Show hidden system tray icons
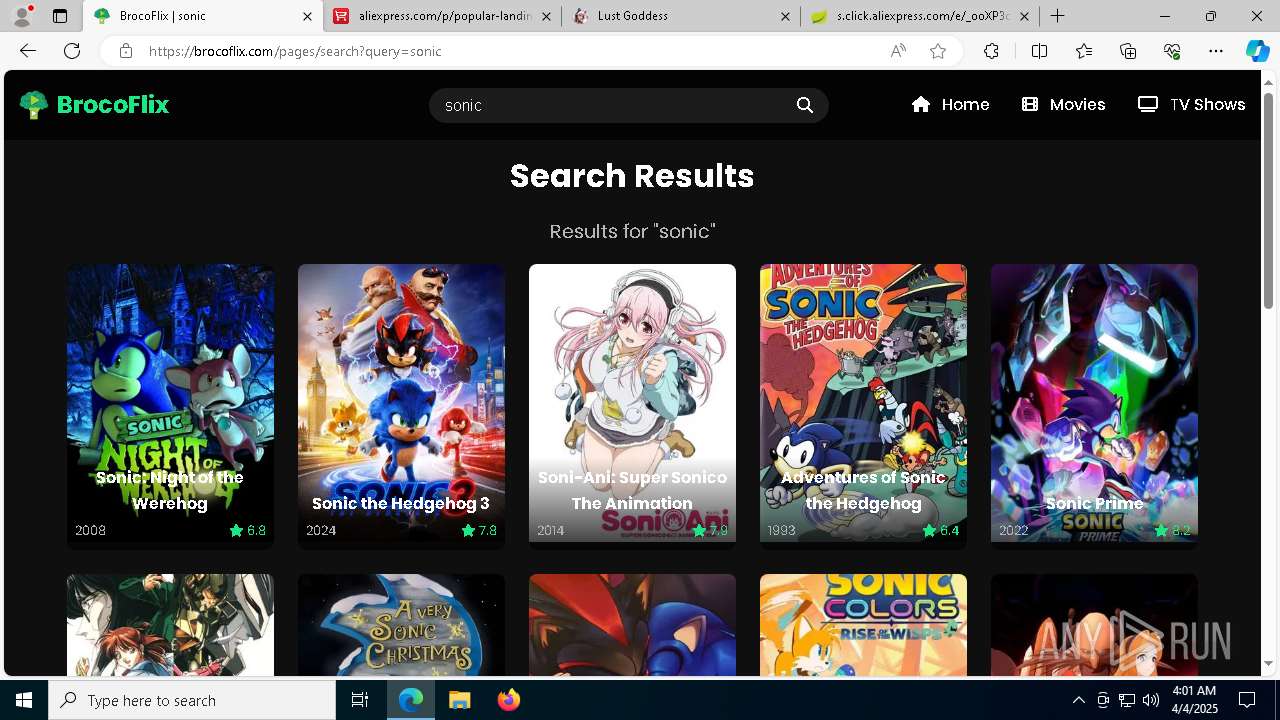The height and width of the screenshot is (720, 1280). (x=1078, y=700)
